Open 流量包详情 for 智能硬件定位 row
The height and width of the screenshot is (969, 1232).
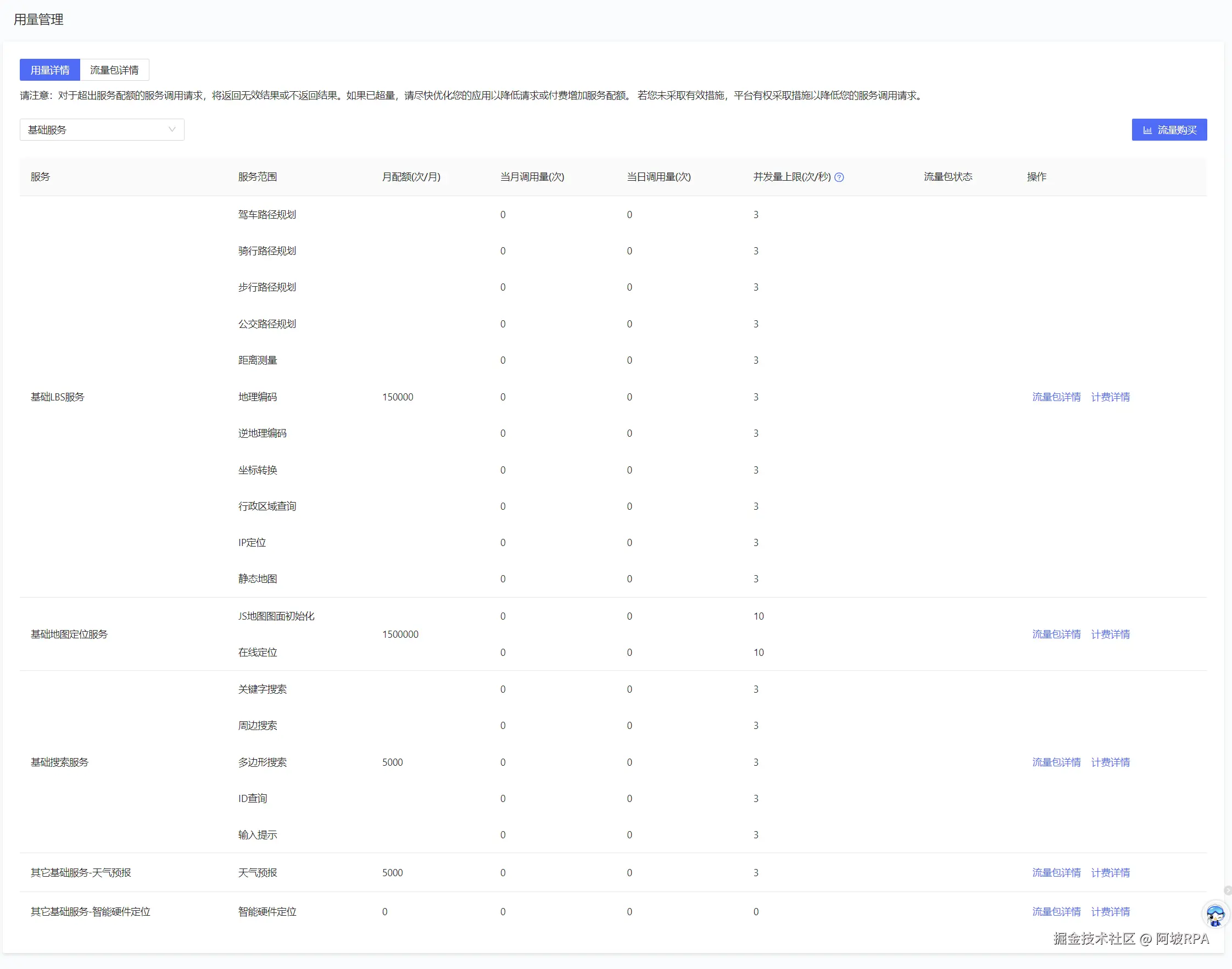click(x=1056, y=911)
